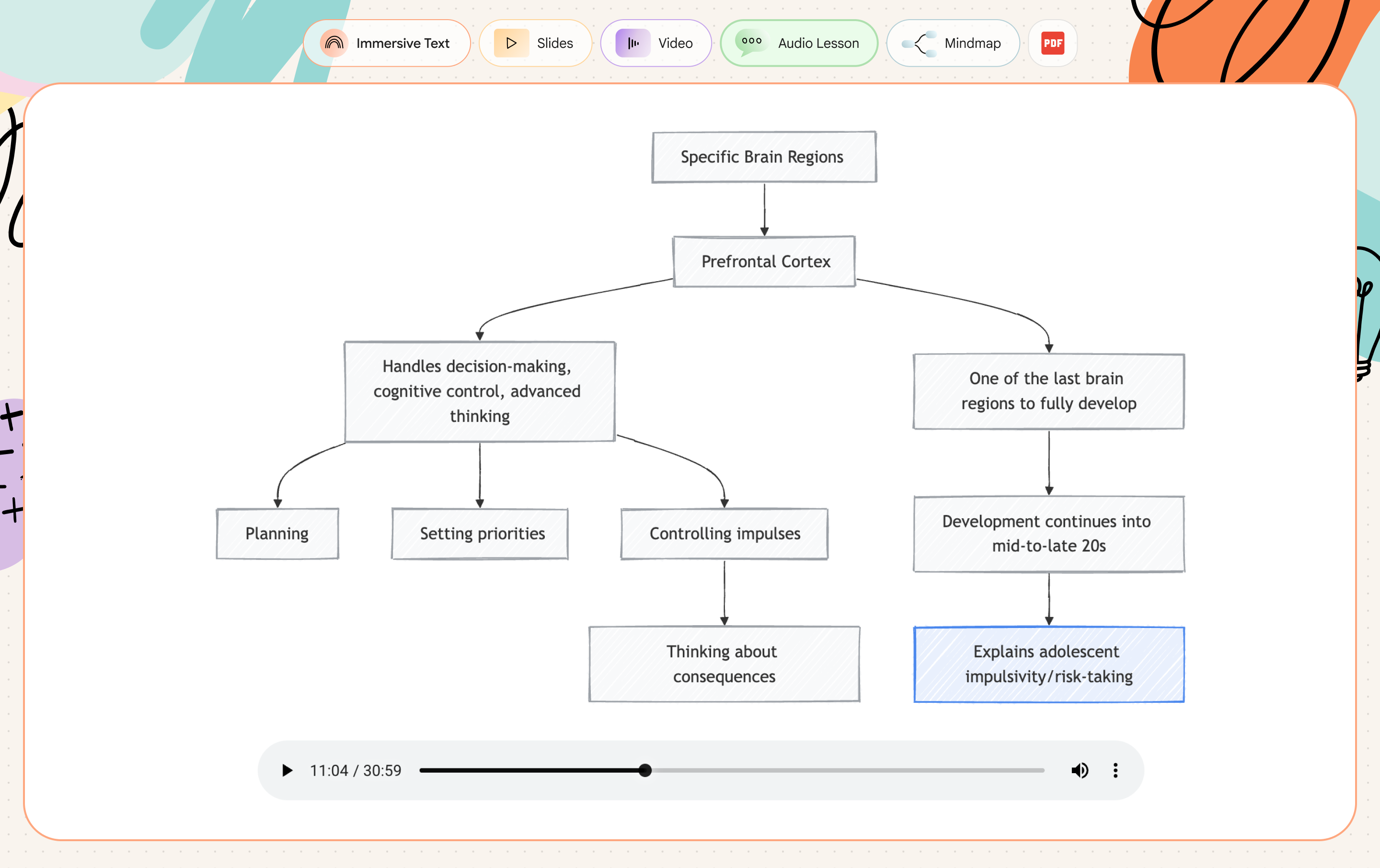The width and height of the screenshot is (1380, 868).
Task: Click the Specific Brain Regions node
Action: pos(764,157)
